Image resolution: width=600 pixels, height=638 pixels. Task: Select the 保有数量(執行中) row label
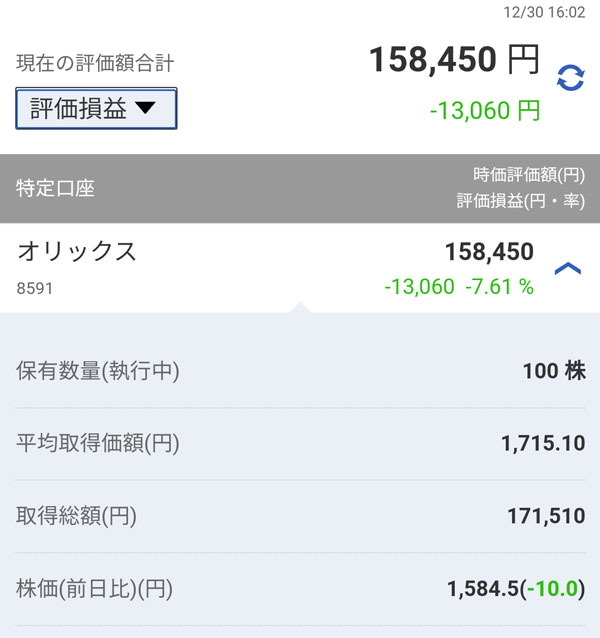click(x=98, y=372)
